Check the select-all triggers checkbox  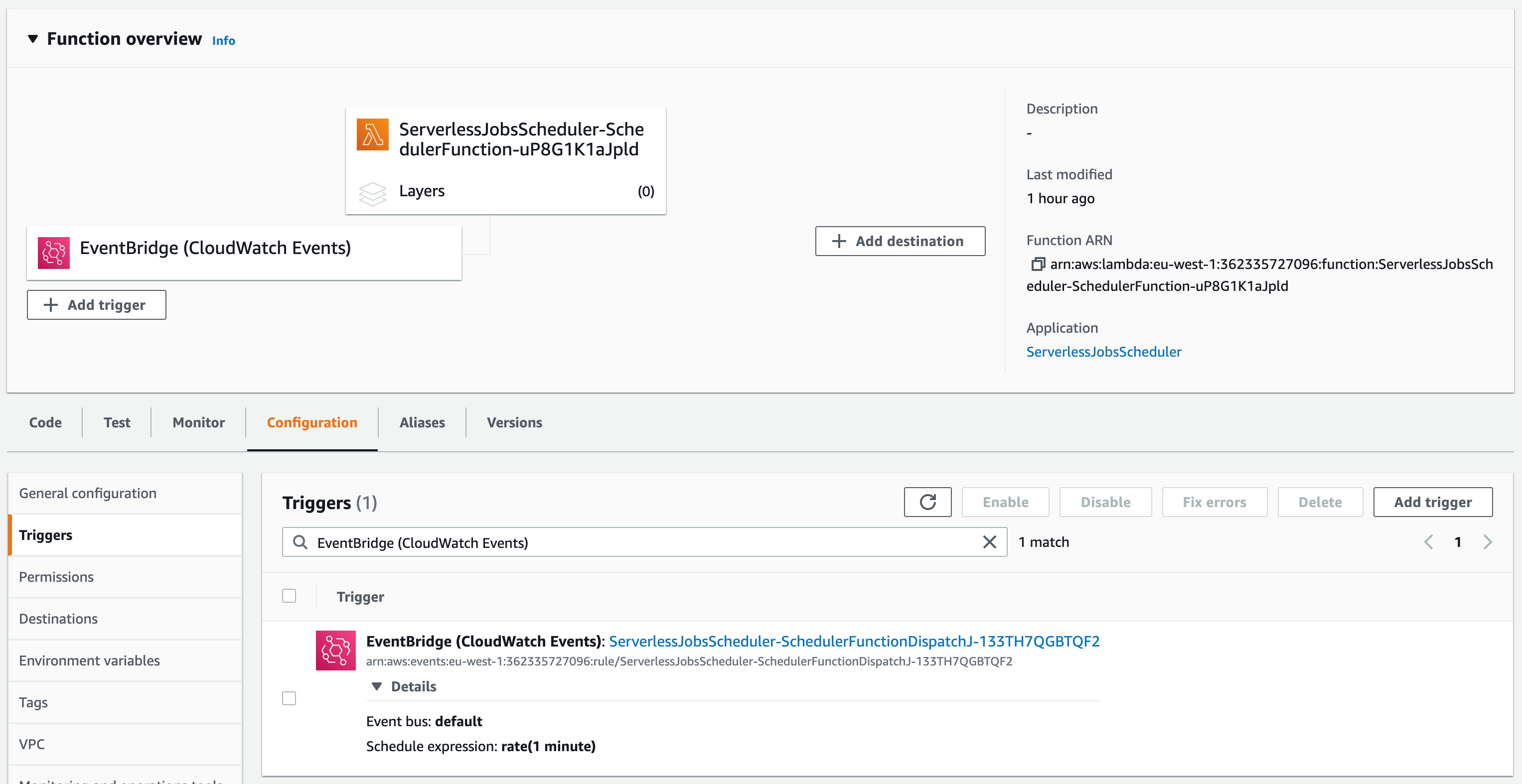coord(289,596)
